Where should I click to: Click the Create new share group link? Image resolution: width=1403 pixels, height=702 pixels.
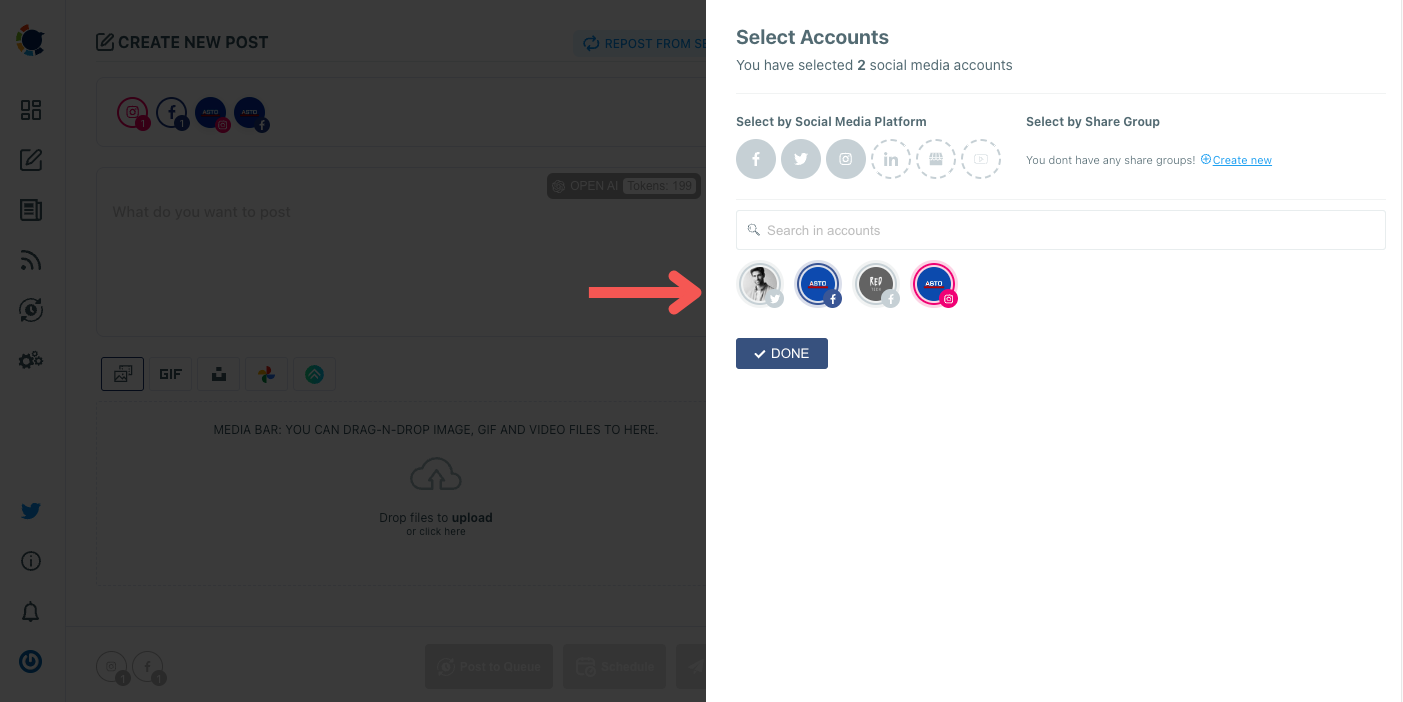point(1241,159)
